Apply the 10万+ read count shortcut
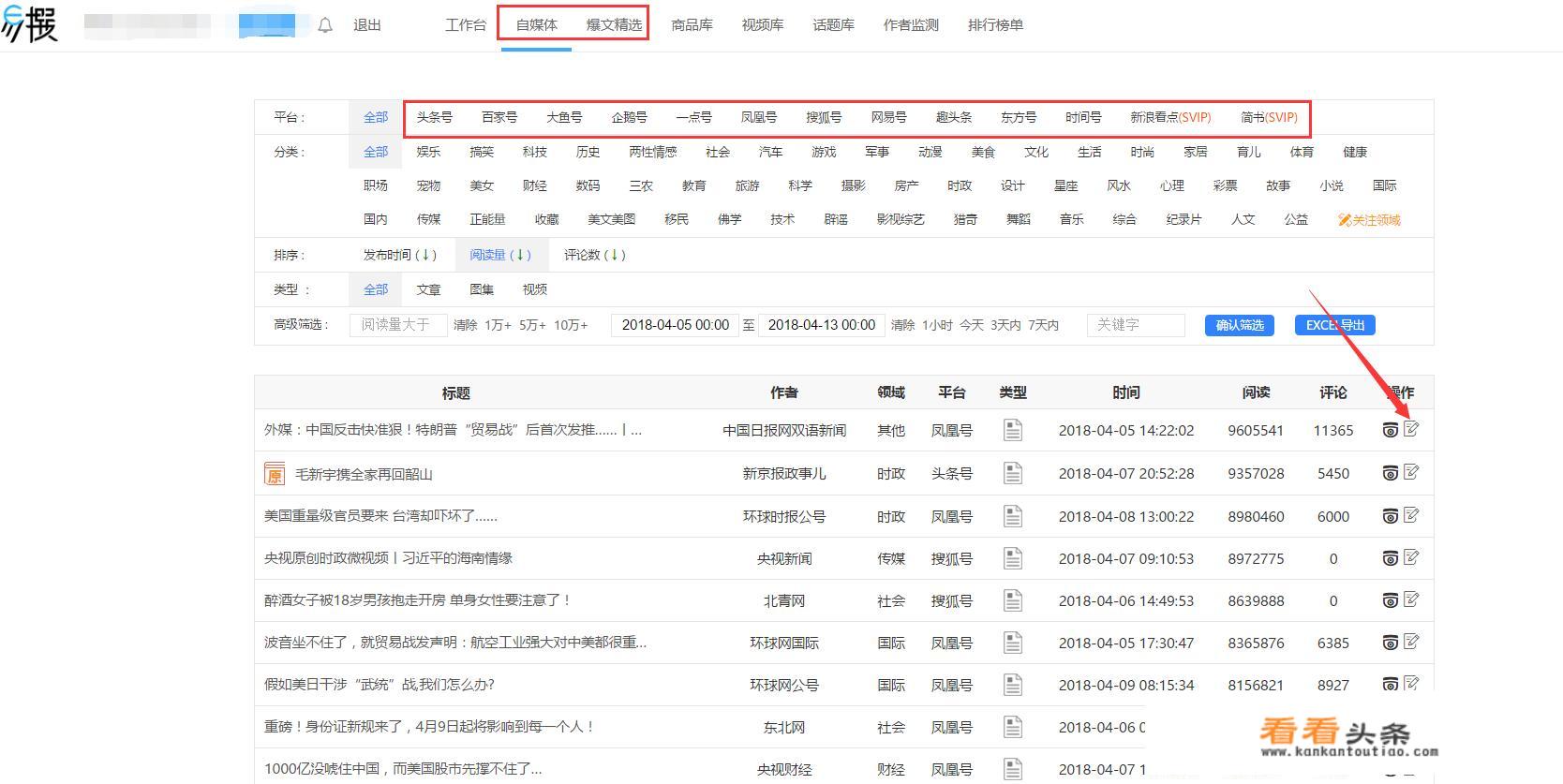Viewport: 1563px width, 784px height. (571, 325)
